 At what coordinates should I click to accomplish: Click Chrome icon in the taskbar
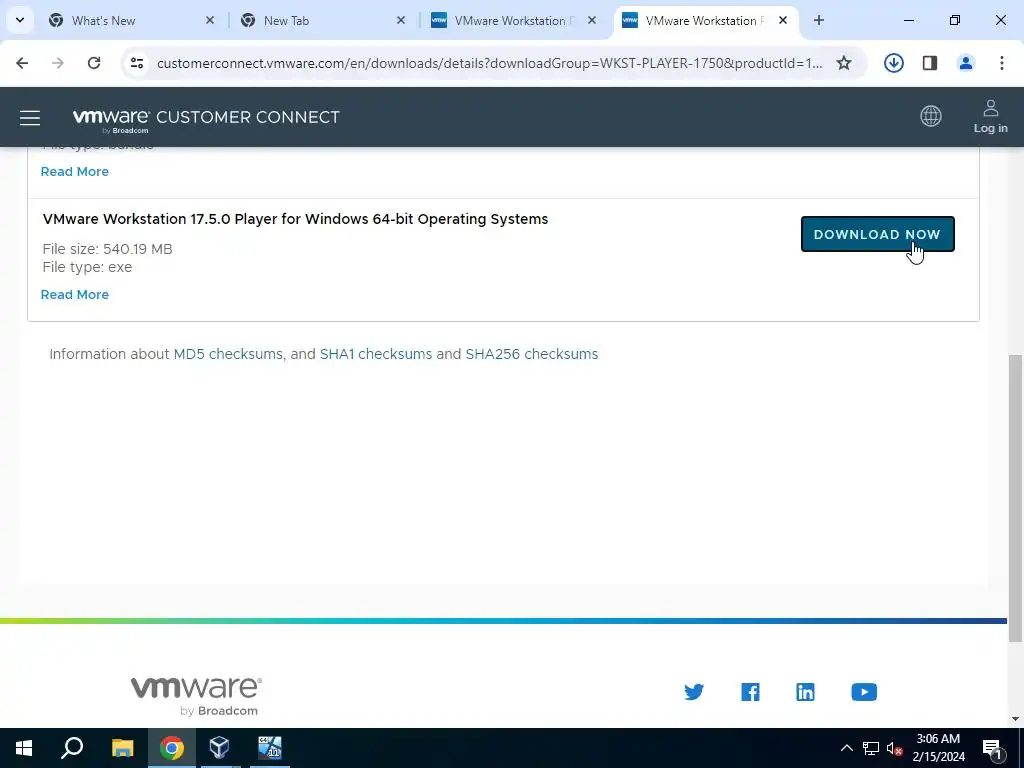pos(172,748)
